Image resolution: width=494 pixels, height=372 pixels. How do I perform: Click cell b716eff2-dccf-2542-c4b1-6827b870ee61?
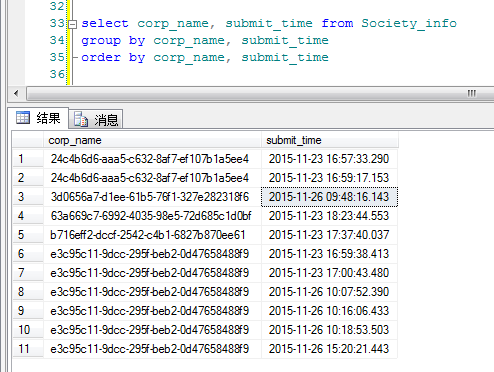point(152,235)
